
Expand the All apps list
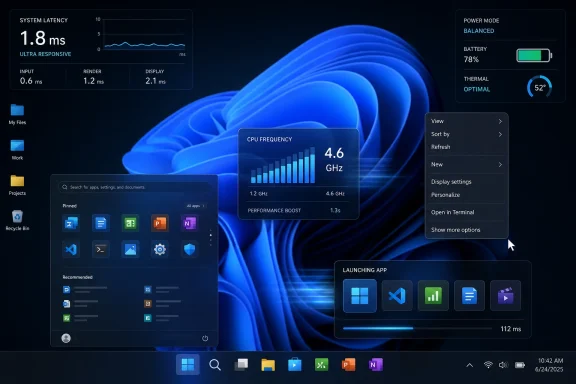pyautogui.click(x=196, y=206)
